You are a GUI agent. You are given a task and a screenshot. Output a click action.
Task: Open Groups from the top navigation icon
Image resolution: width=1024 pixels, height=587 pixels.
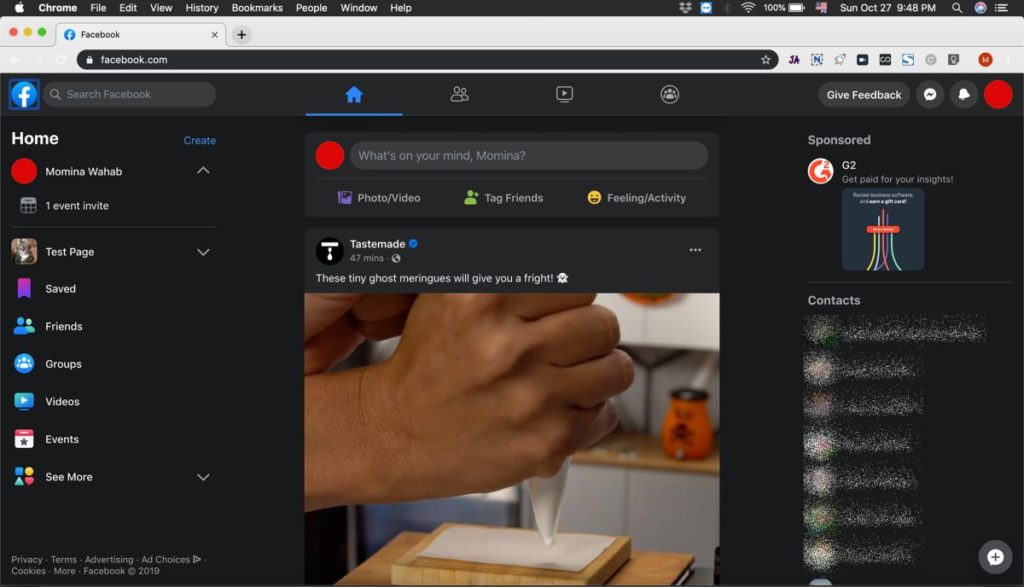click(x=669, y=94)
